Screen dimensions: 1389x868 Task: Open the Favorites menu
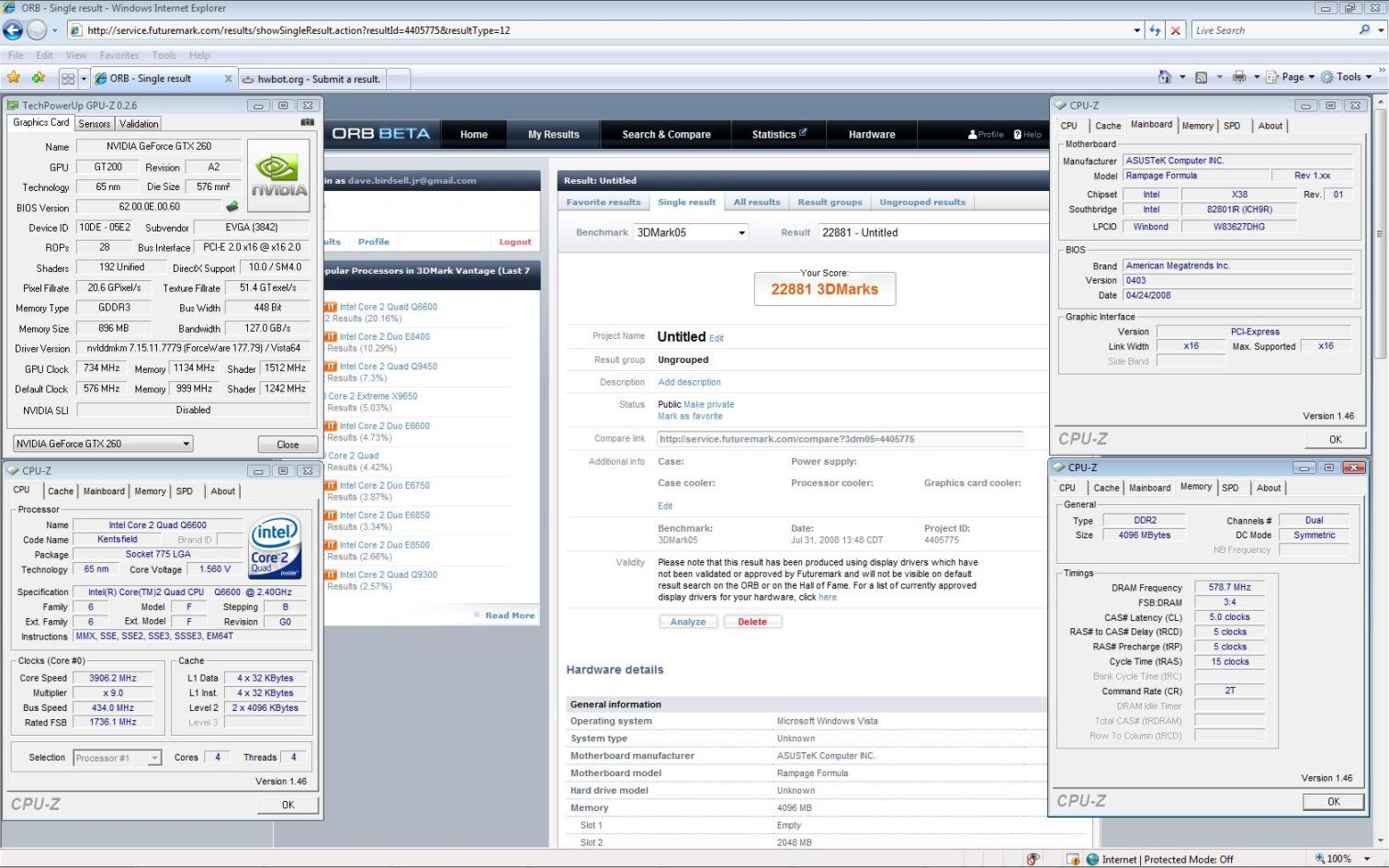pos(119,55)
